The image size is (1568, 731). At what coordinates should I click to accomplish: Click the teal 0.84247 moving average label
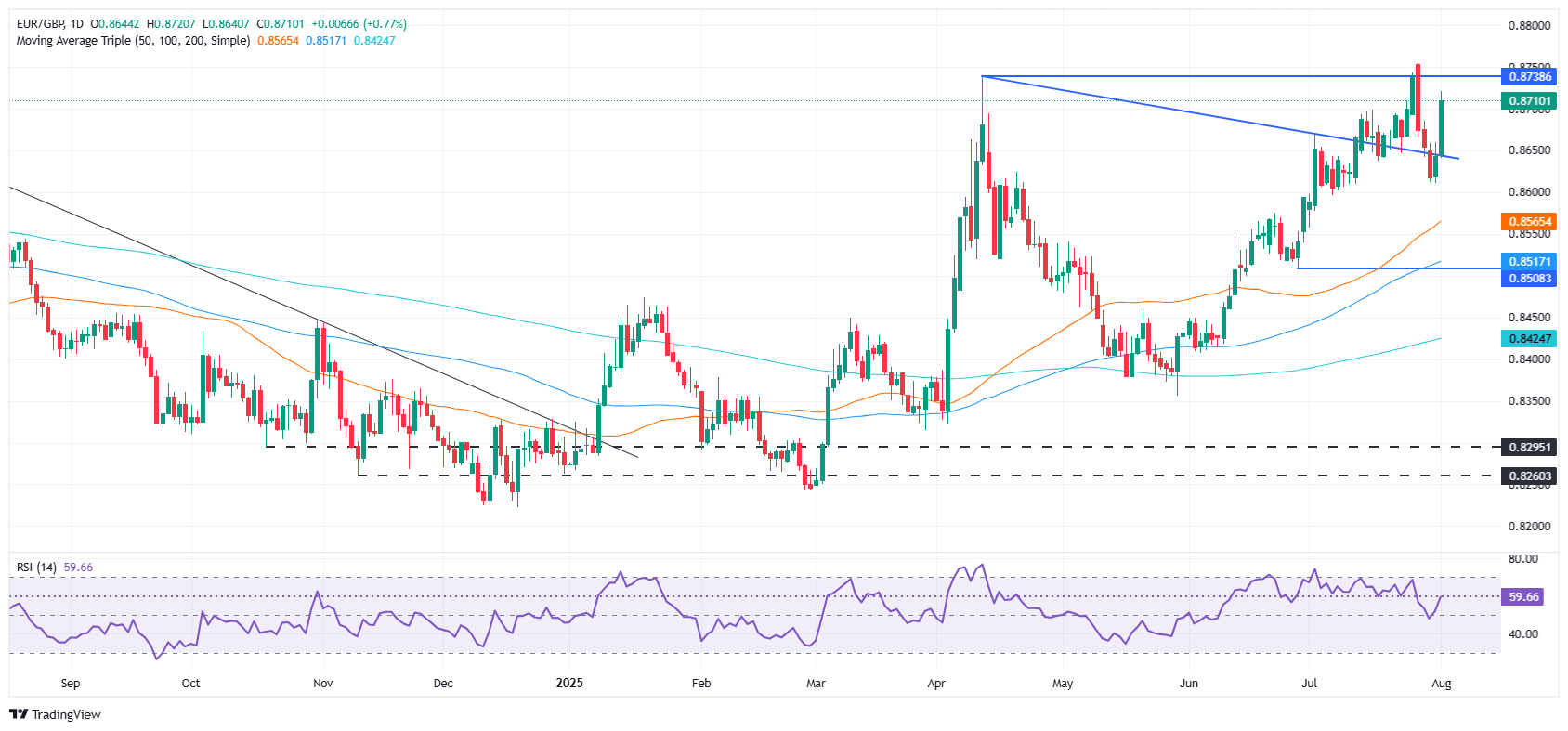tap(1529, 339)
